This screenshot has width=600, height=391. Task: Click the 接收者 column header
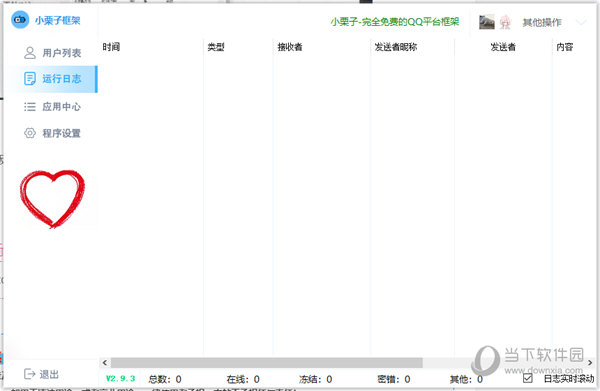290,47
